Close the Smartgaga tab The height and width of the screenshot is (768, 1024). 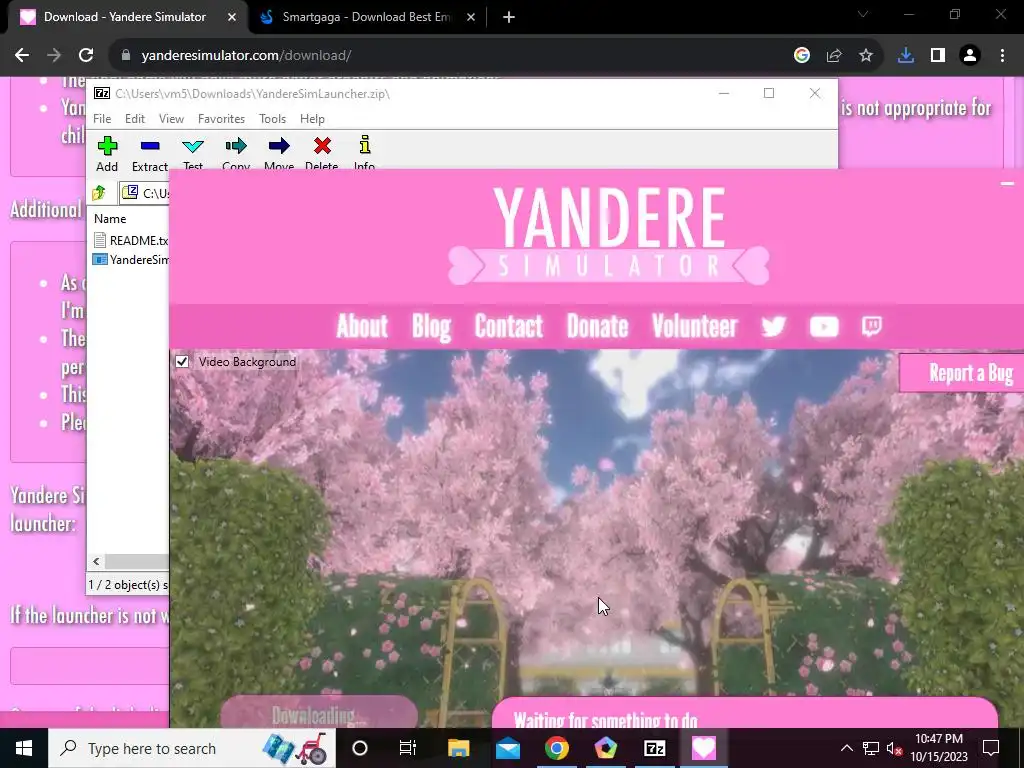tap(471, 18)
